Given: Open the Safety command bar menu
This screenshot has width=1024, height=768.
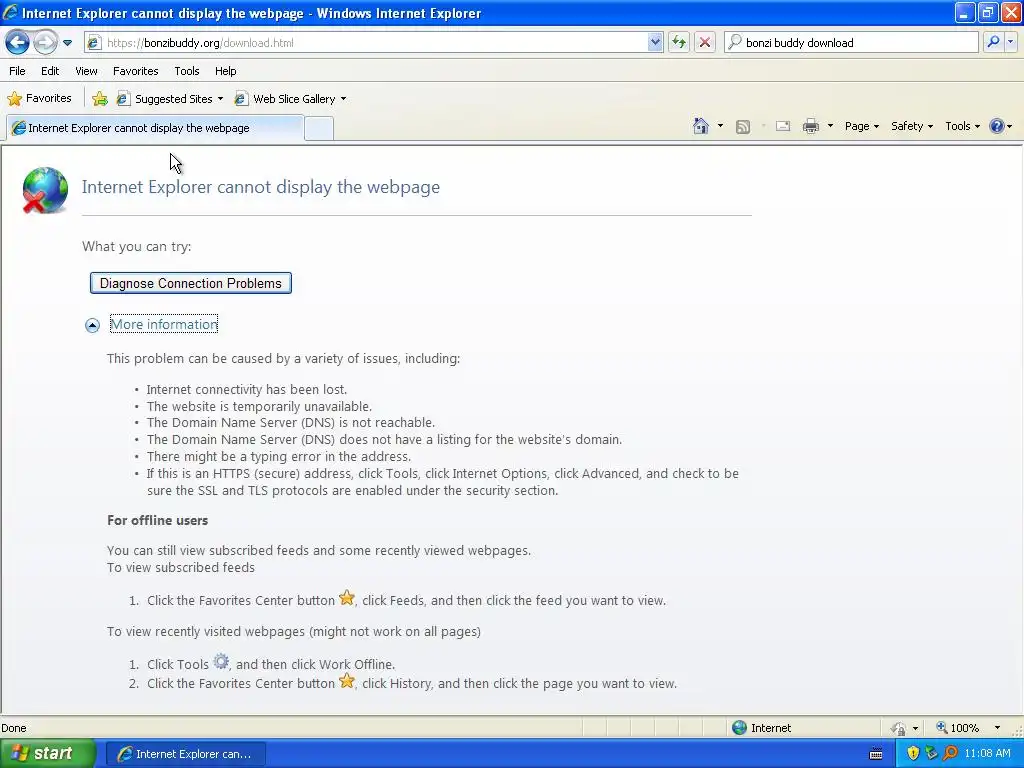Looking at the screenshot, I should click(912, 126).
